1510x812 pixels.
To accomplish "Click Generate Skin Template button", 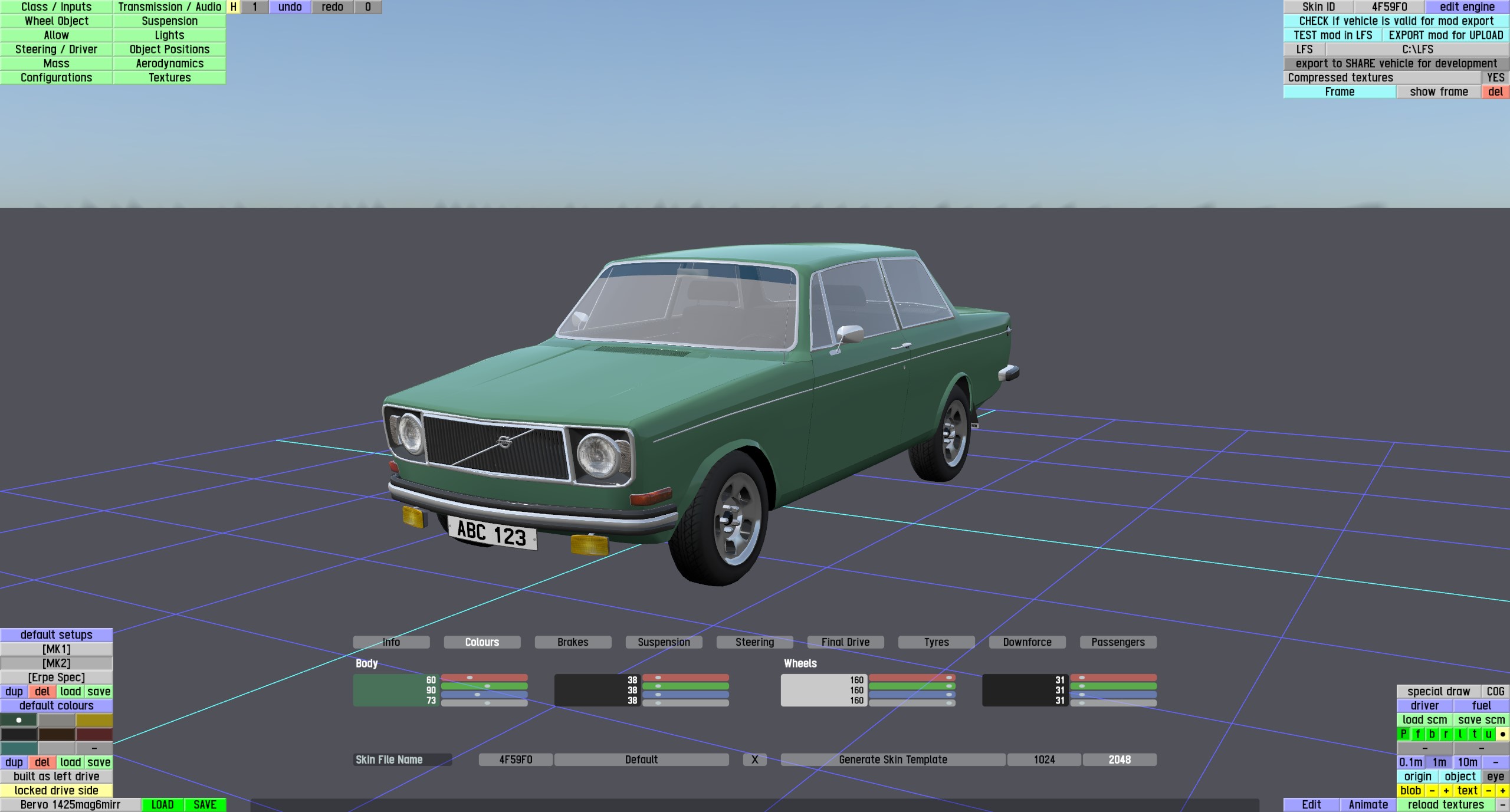I will pyautogui.click(x=893, y=760).
